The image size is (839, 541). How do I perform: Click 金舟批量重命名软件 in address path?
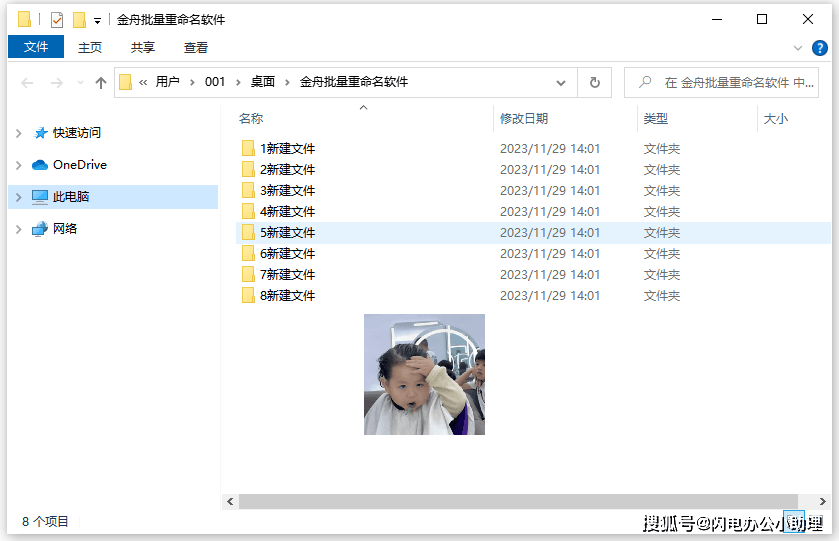point(354,82)
